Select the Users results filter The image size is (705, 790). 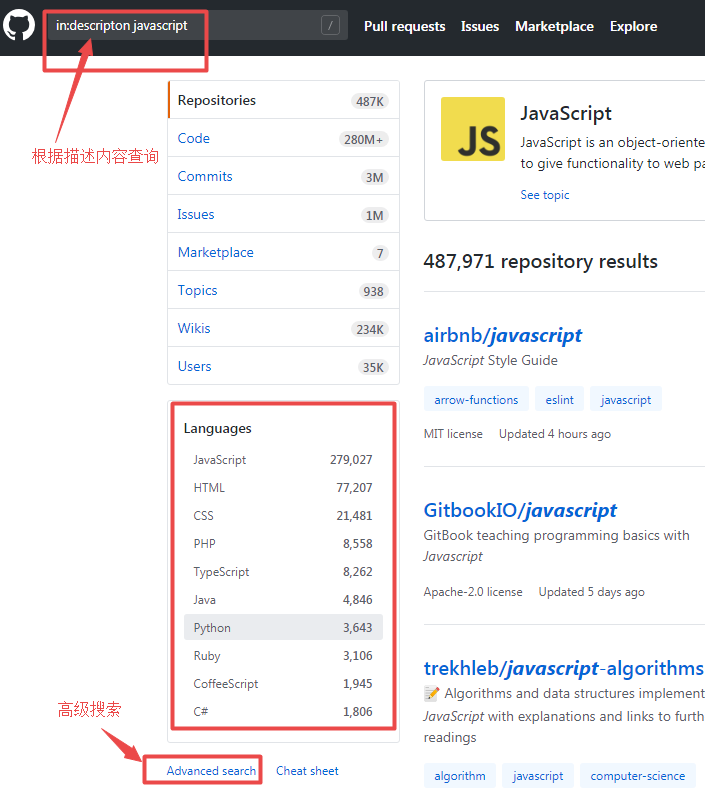(x=284, y=366)
